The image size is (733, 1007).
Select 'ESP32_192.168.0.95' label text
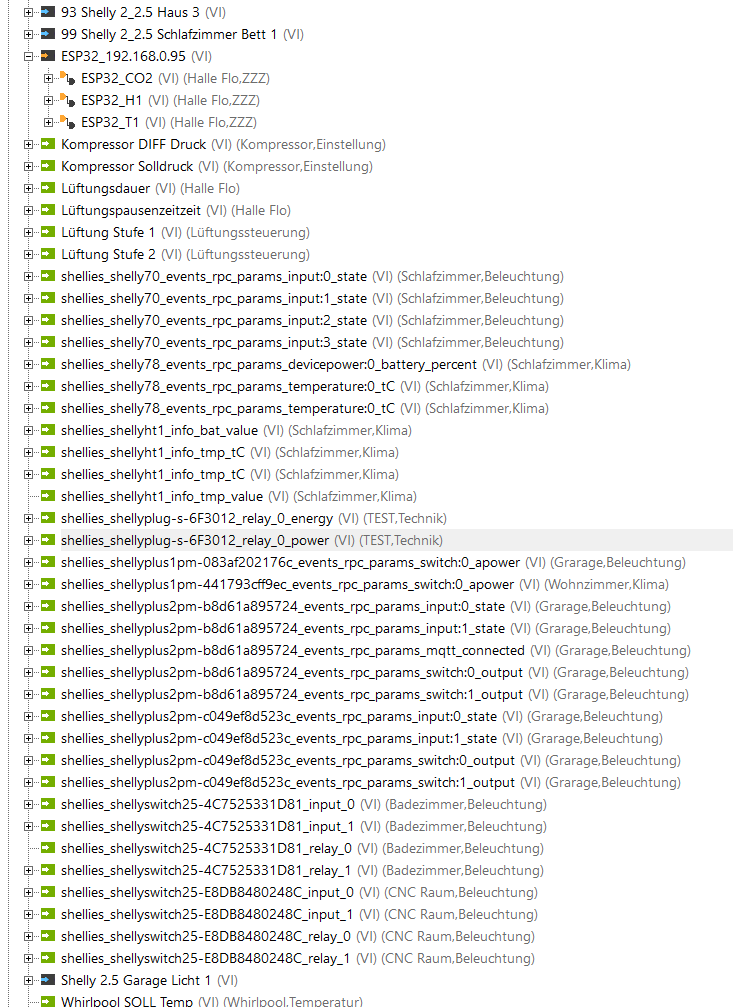[123, 56]
